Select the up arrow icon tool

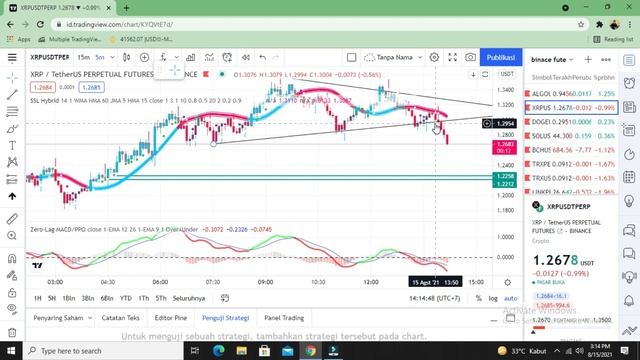click(12, 196)
